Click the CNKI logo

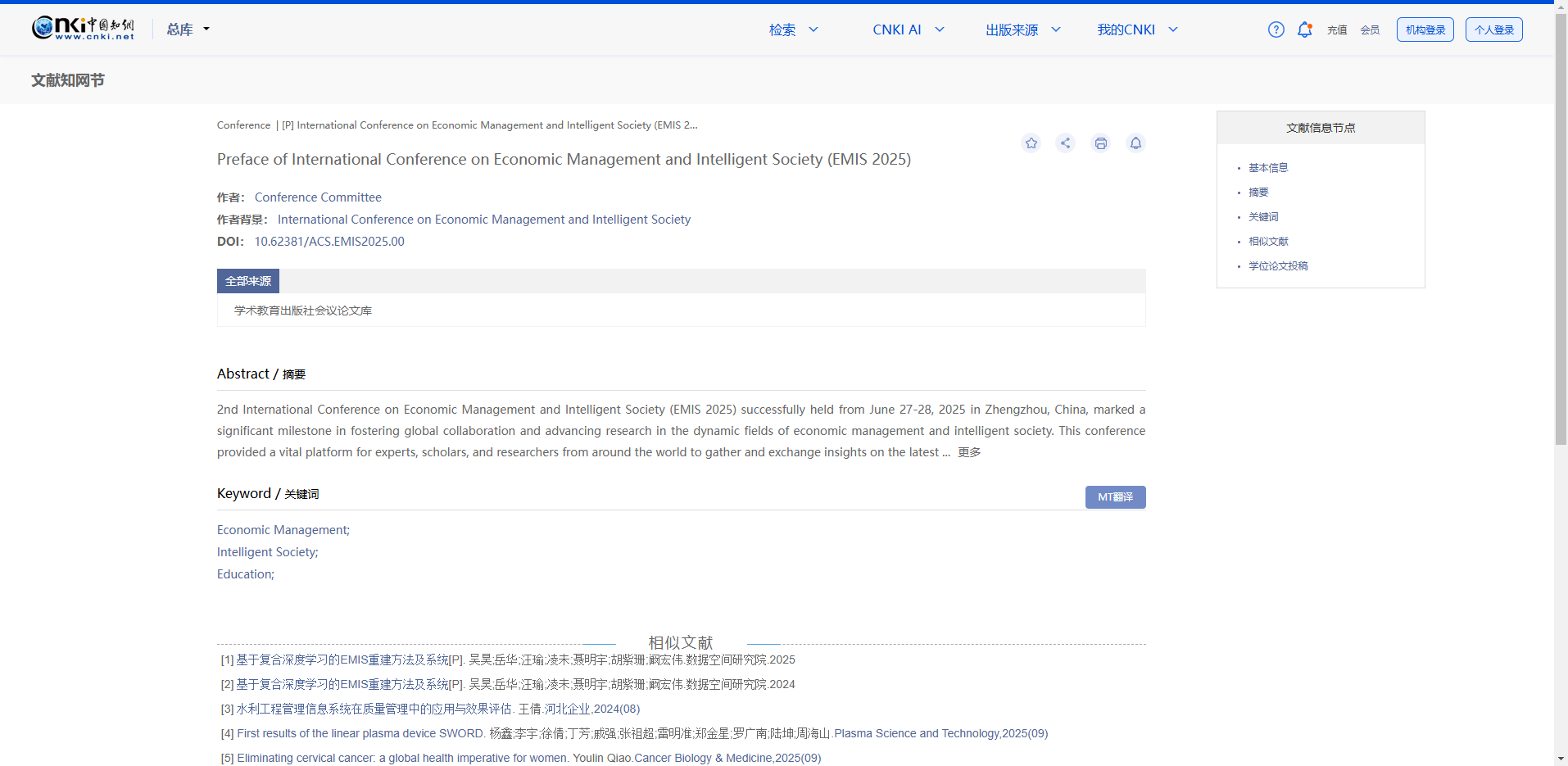[83, 29]
